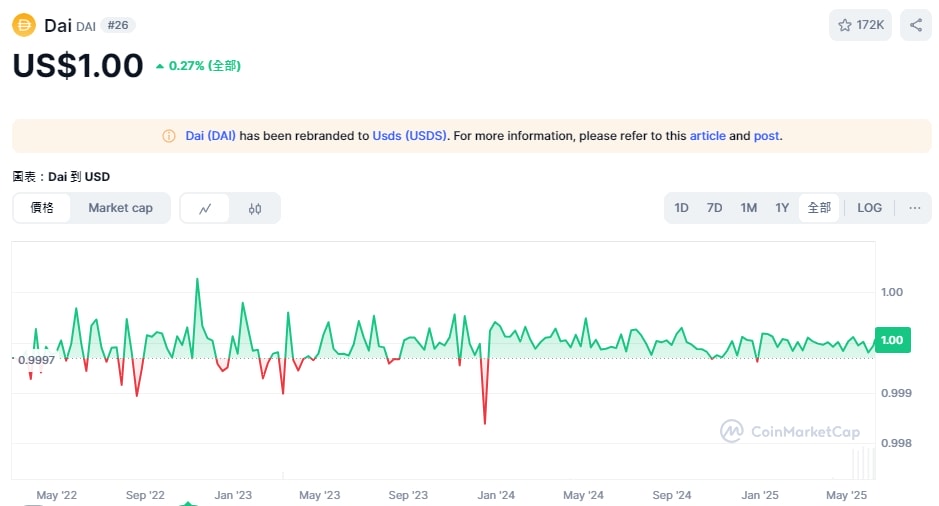Image resolution: width=939 pixels, height=506 pixels.
Task: Click the May '22 axis label
Action: [56, 495]
